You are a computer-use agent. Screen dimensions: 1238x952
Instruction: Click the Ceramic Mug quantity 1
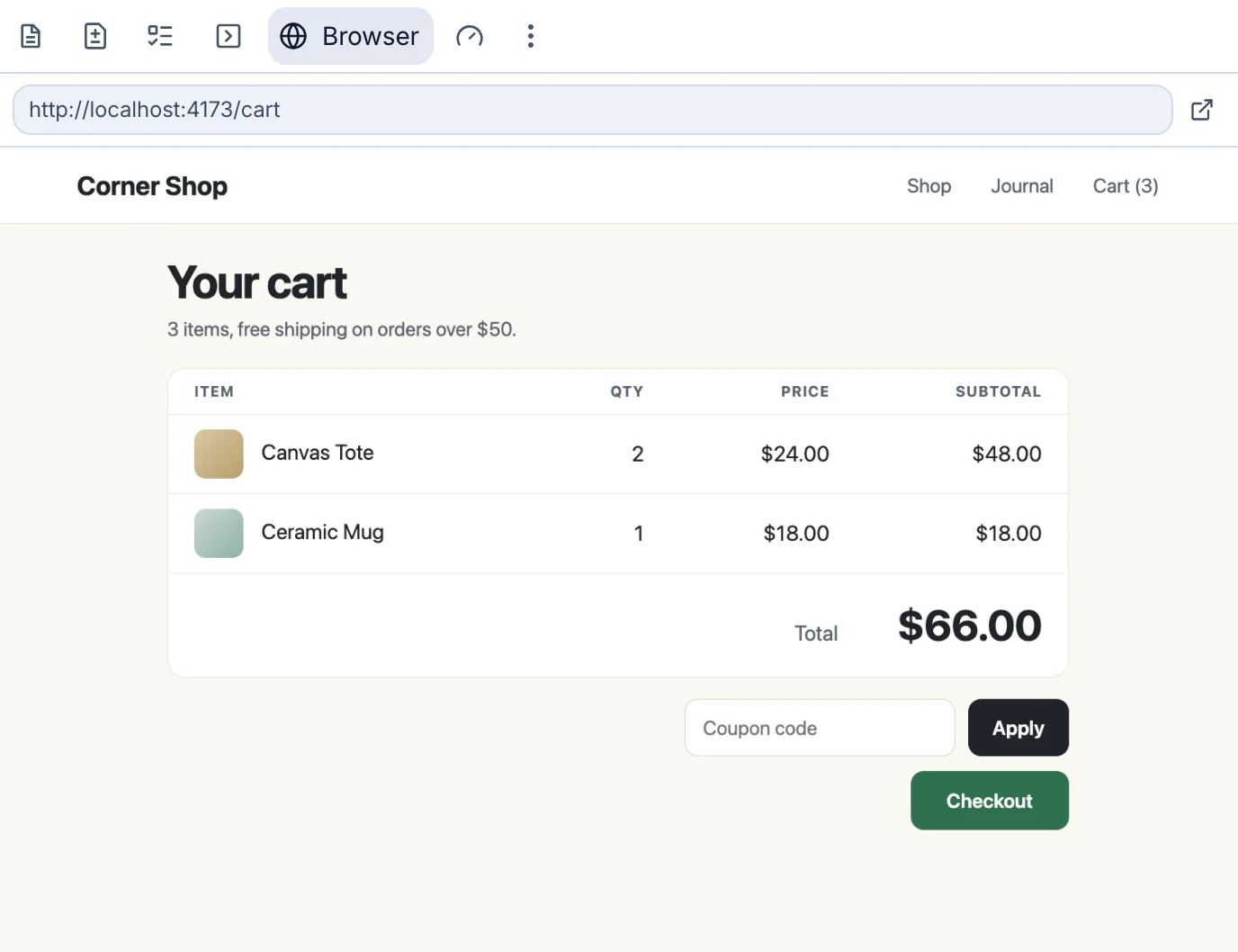point(639,533)
